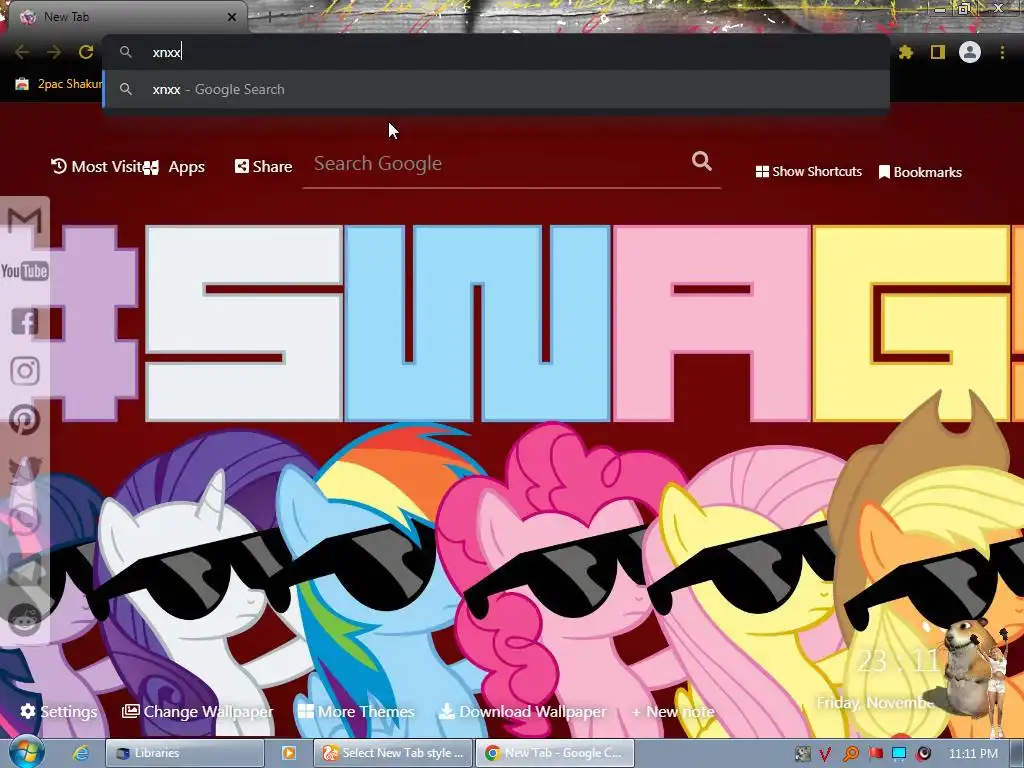Go back with the browser back arrow
1024x768 pixels.
click(x=22, y=52)
